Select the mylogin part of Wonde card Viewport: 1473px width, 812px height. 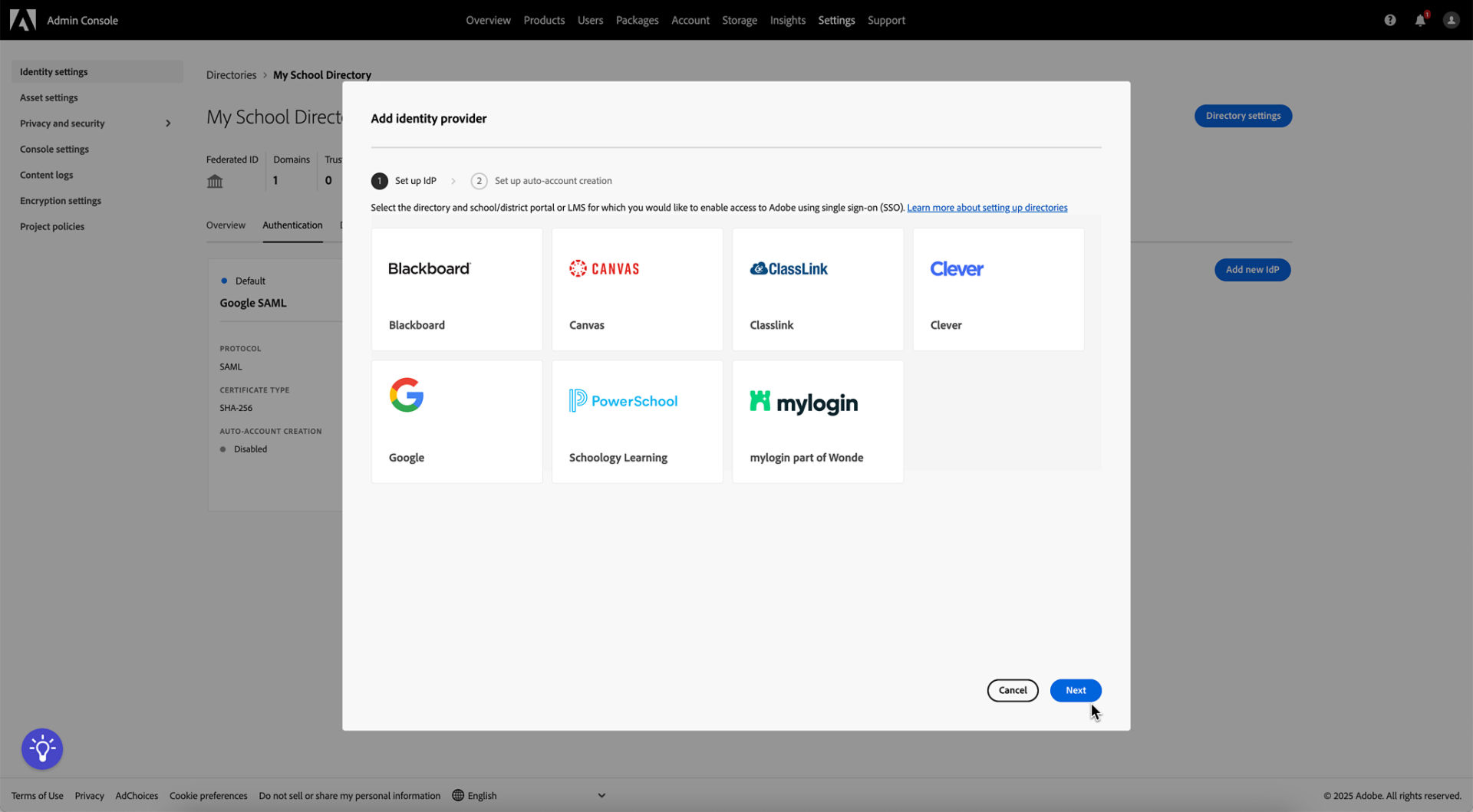[818, 422]
